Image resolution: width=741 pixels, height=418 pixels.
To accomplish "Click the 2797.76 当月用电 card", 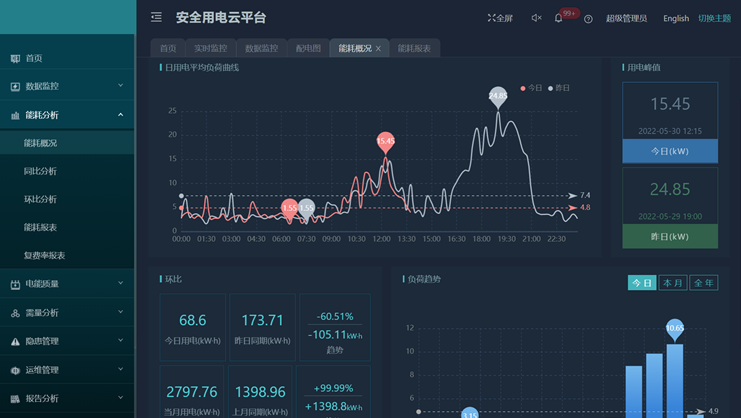I will pos(191,392).
